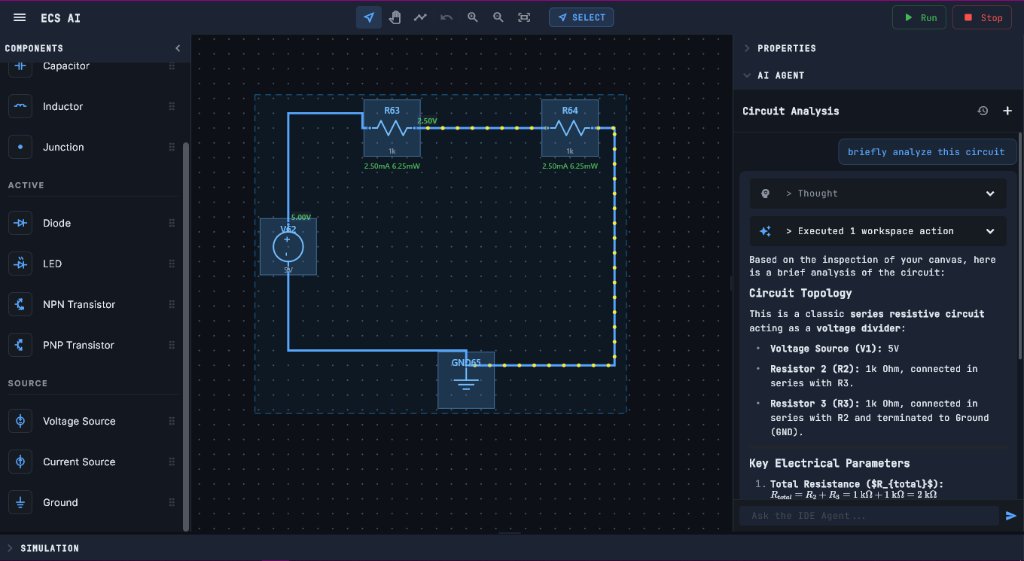Screen dimensions: 1024x561
Task: Click the Circuit Topology heading
Action: coord(800,293)
